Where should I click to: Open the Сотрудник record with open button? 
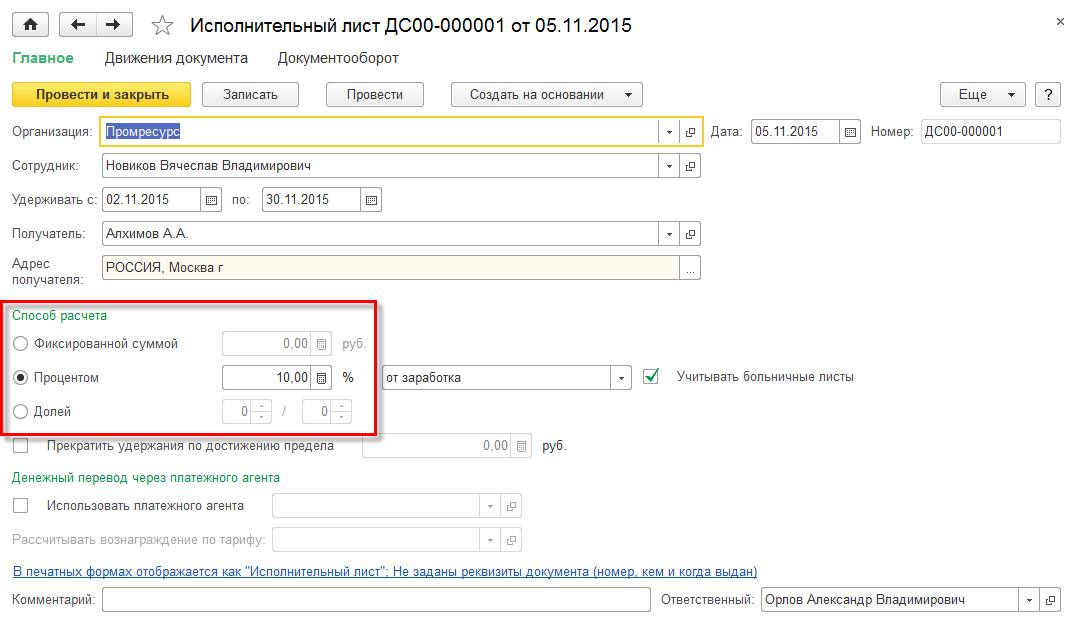[690, 166]
